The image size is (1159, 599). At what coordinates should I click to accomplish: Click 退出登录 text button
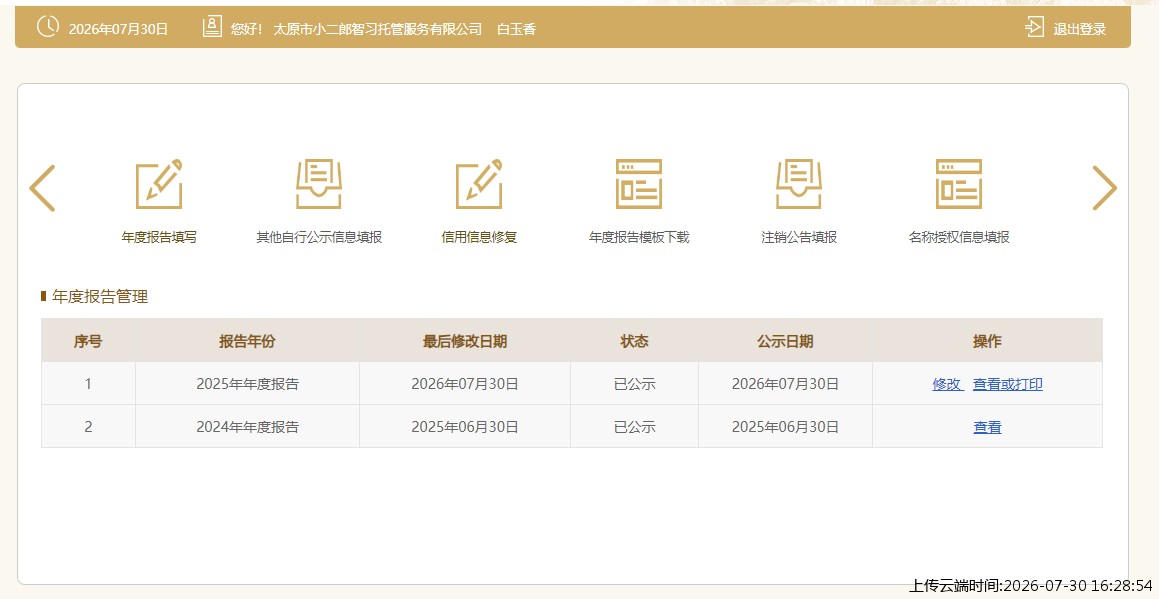tap(1079, 30)
